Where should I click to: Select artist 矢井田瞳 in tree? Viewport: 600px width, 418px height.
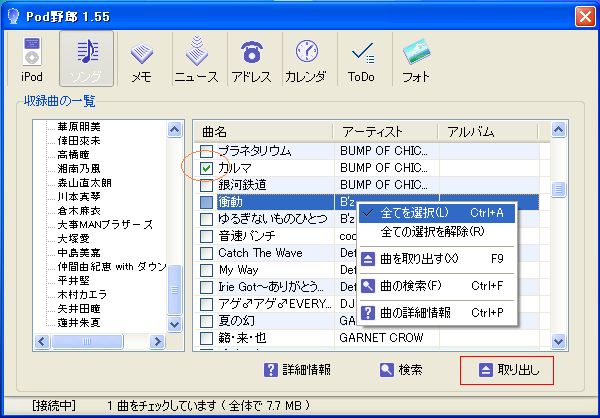79,309
